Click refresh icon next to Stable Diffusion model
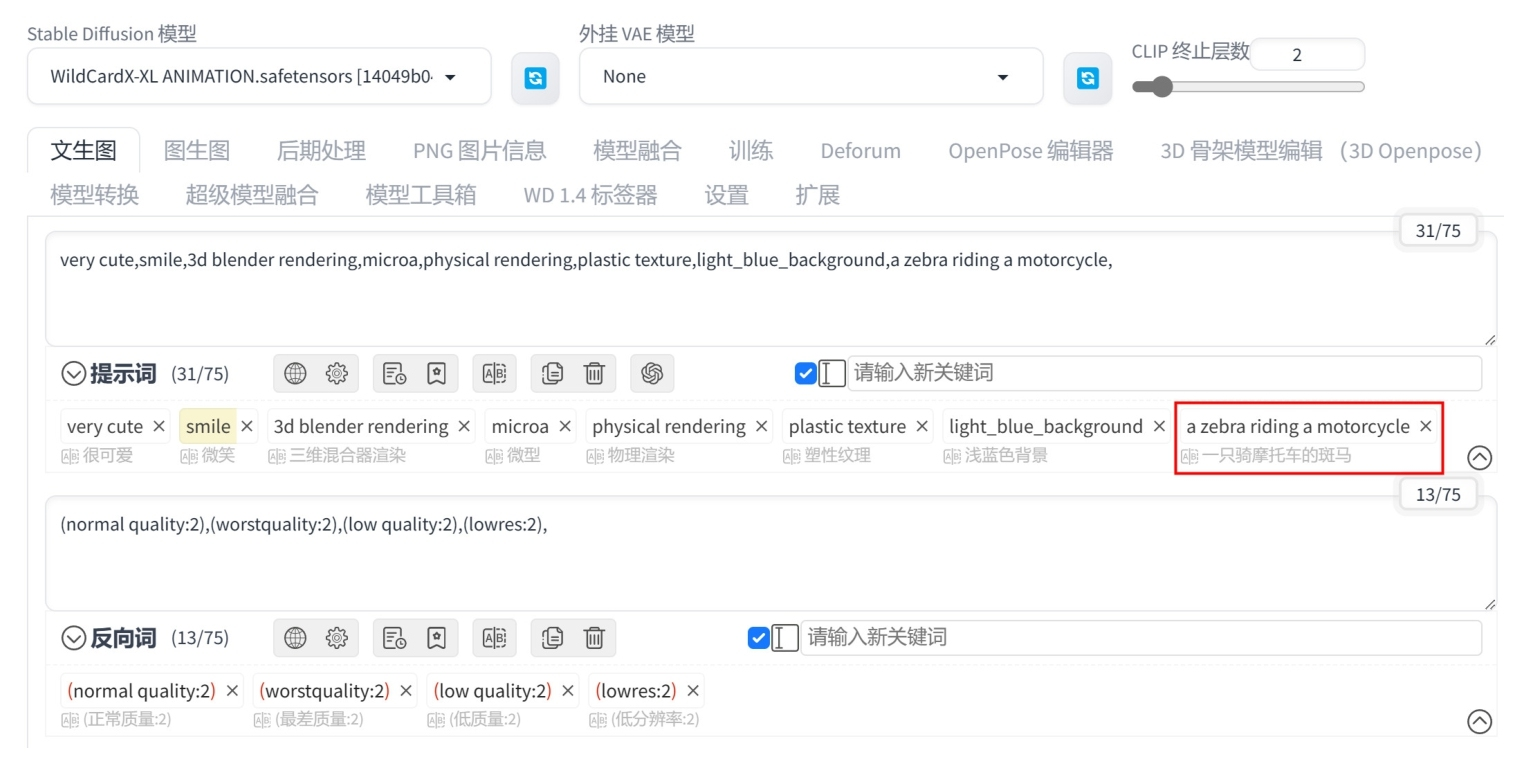Screen dimensions: 1519x760 [535, 78]
